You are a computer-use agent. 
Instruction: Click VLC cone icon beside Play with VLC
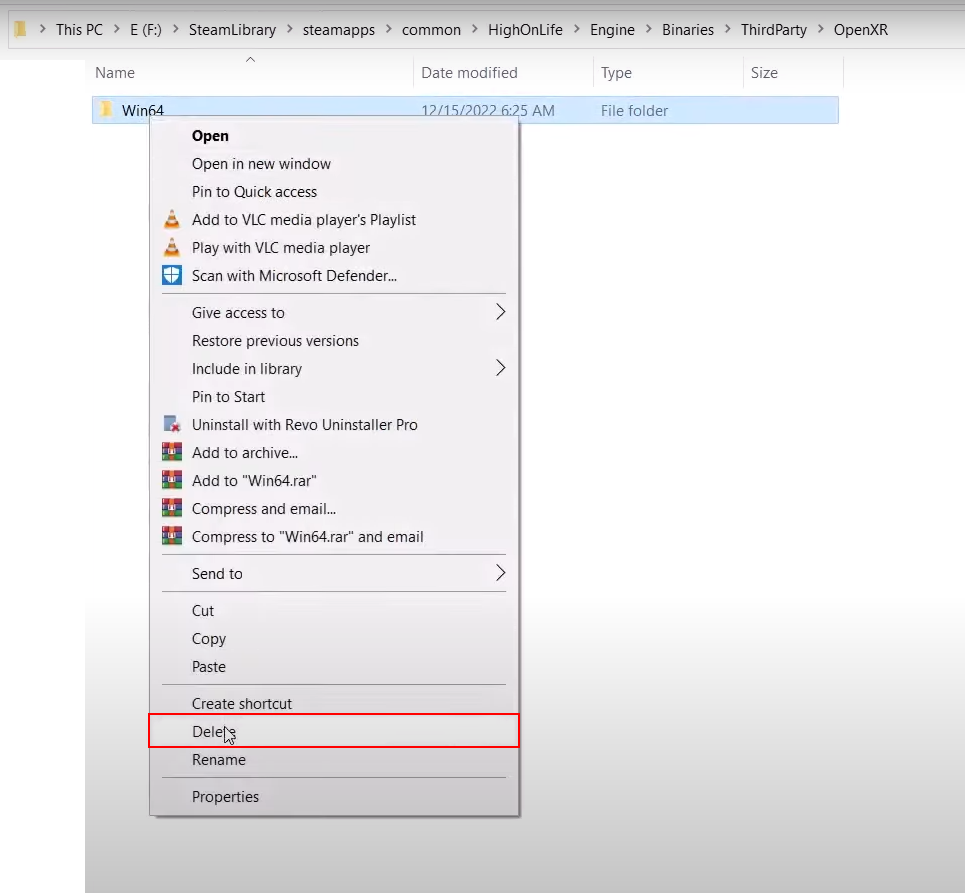pos(172,248)
